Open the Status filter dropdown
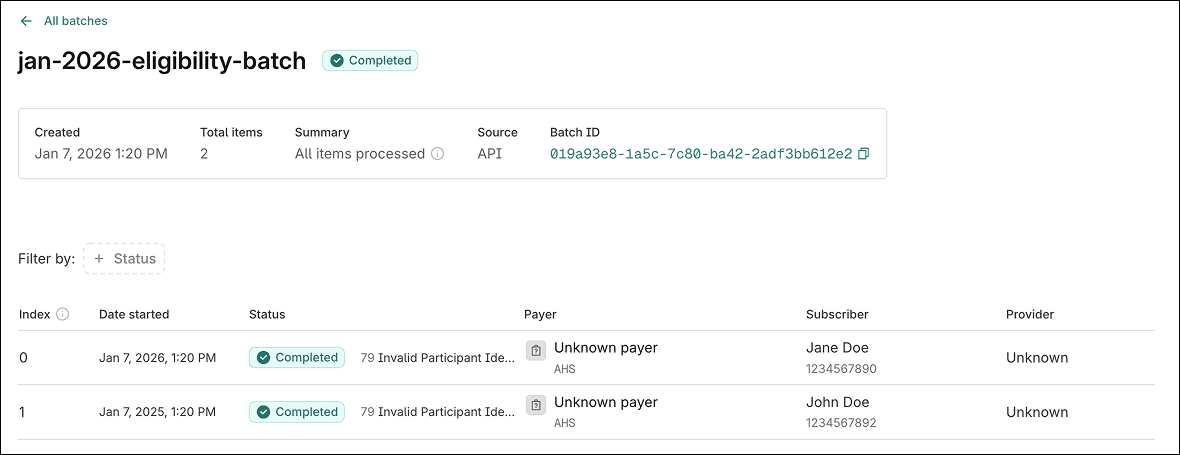Viewport: 1180px width, 455px height. (x=124, y=259)
